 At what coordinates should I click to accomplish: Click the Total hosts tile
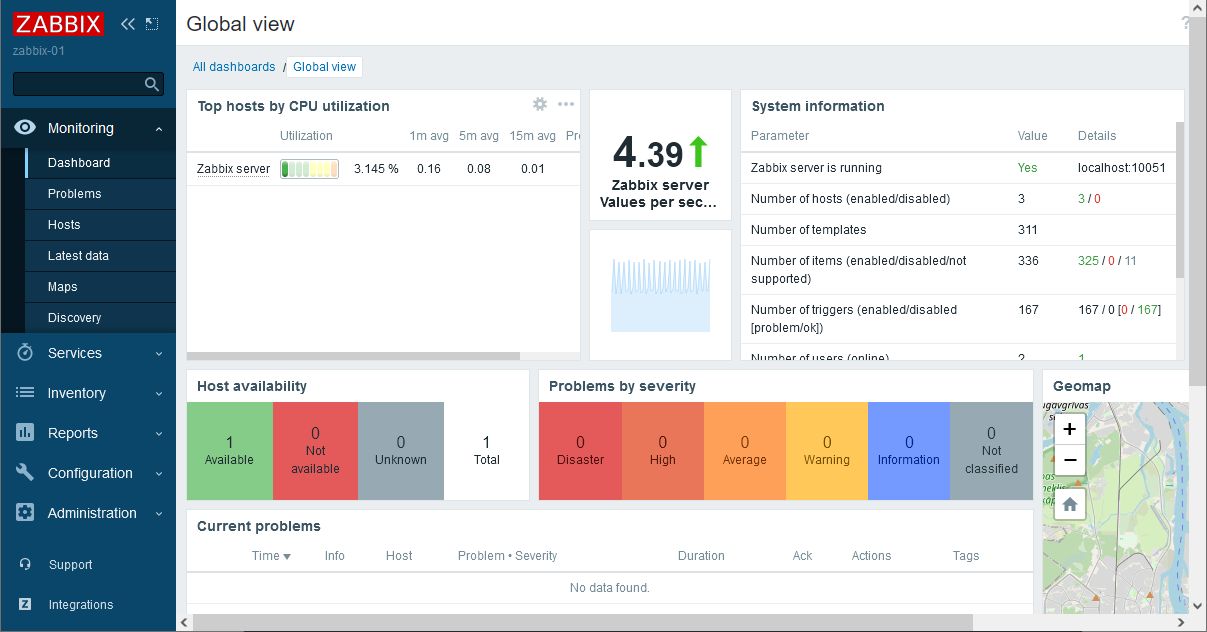pos(486,451)
